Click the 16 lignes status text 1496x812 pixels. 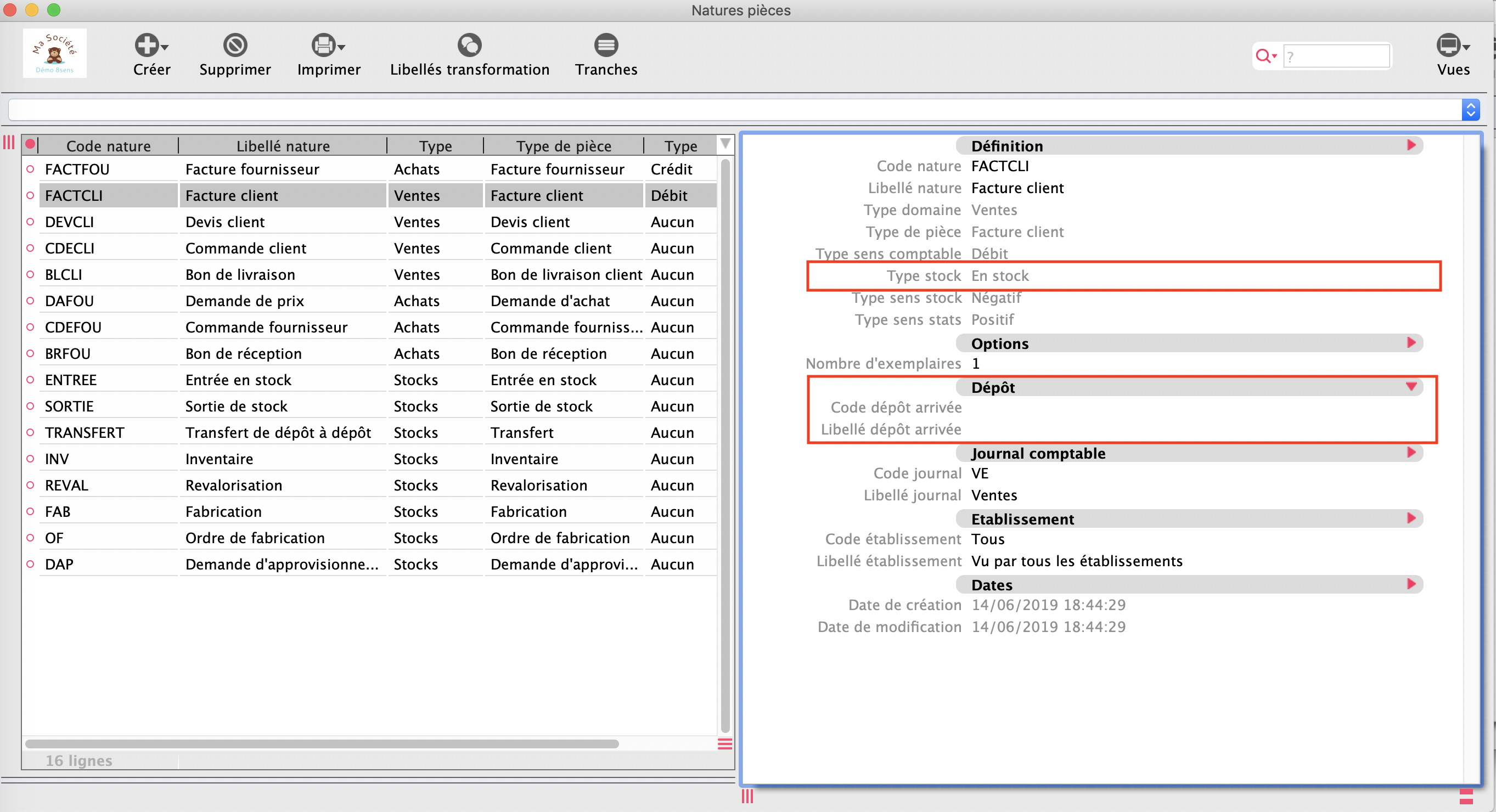coord(79,760)
